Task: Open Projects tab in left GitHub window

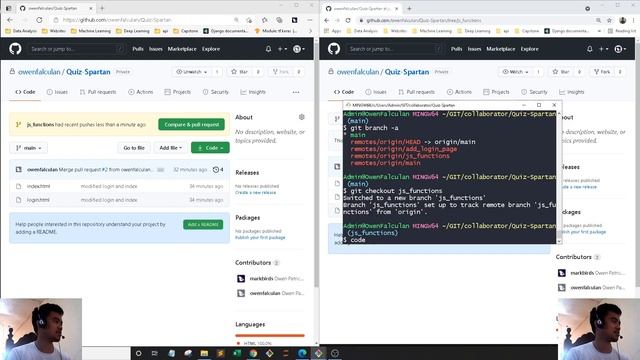Action: [x=178, y=92]
